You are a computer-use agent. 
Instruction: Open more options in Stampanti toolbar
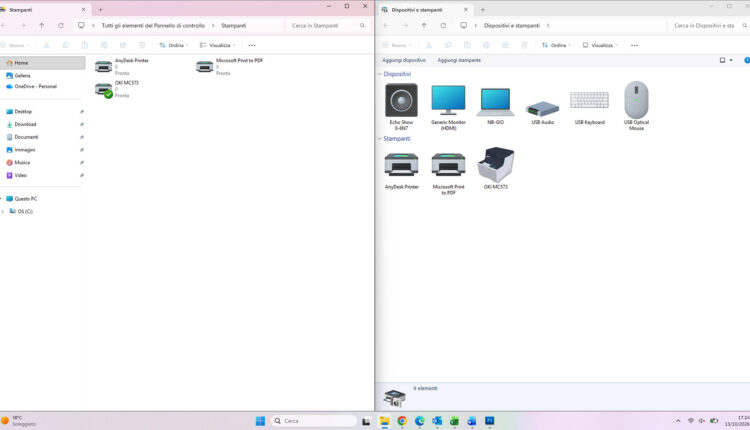252,45
